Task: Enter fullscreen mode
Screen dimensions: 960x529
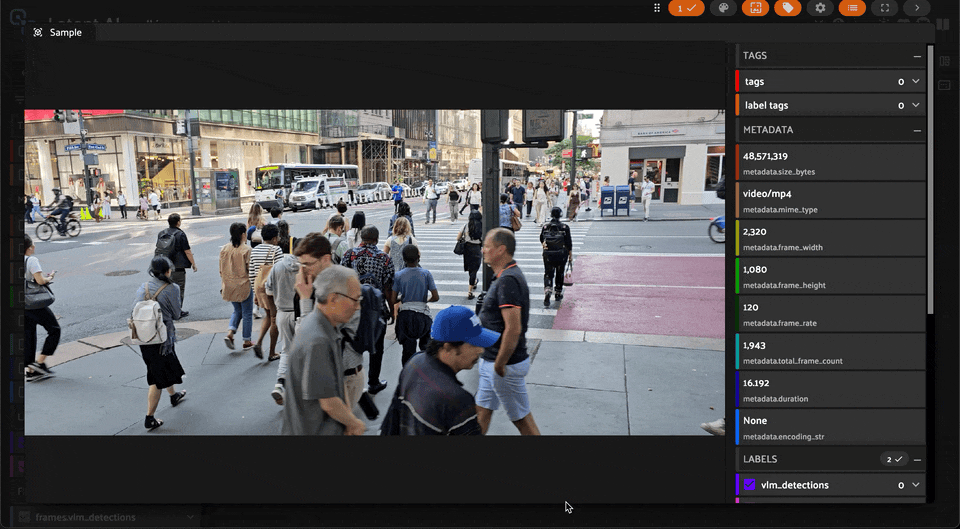Action: click(884, 8)
